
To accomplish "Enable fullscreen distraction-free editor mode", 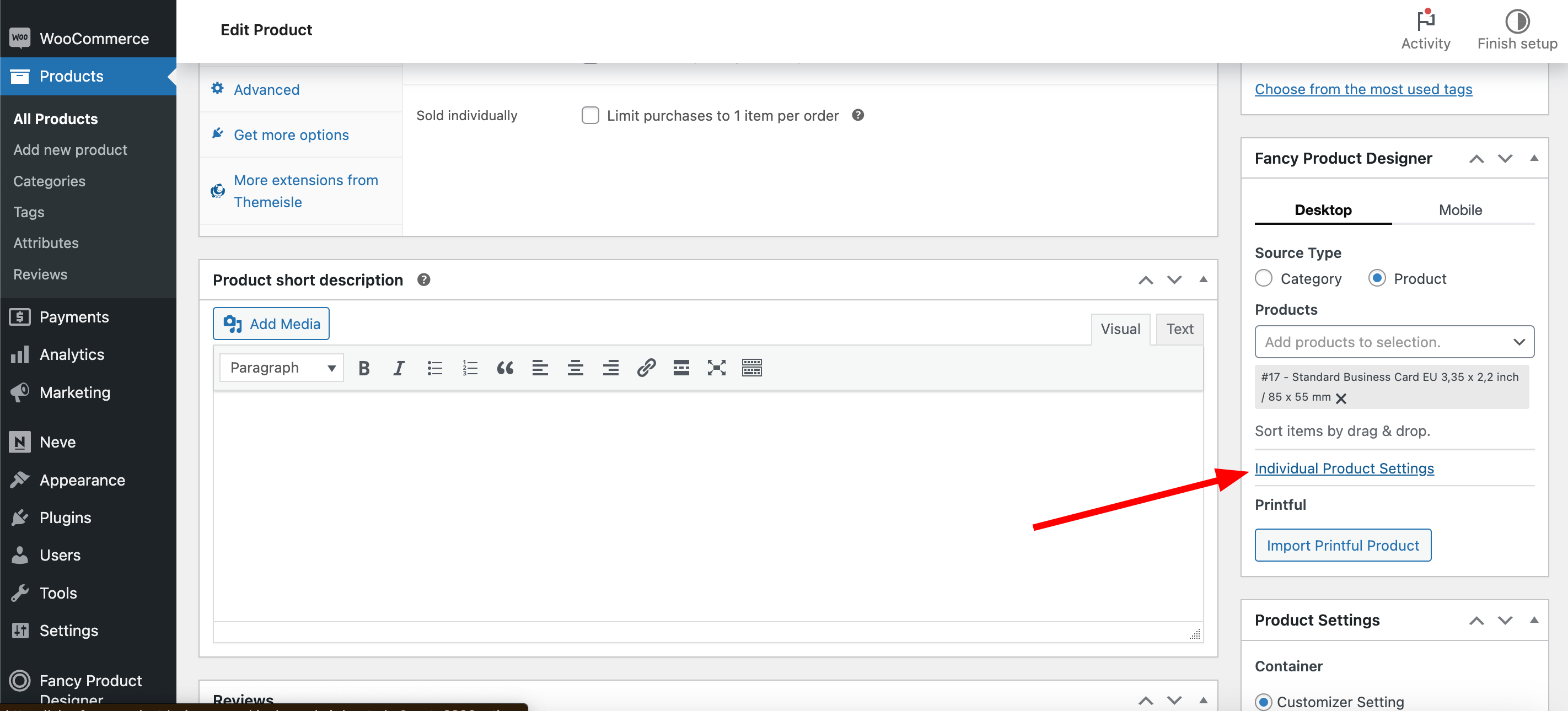I will [716, 368].
